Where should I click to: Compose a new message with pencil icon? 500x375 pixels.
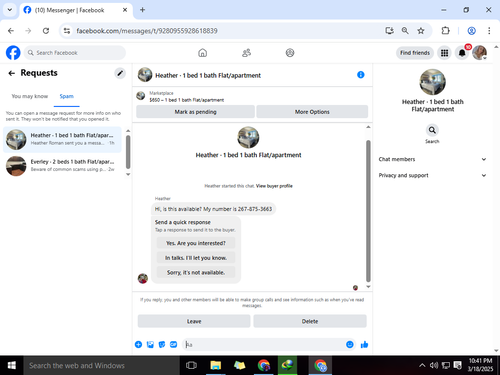[120, 73]
